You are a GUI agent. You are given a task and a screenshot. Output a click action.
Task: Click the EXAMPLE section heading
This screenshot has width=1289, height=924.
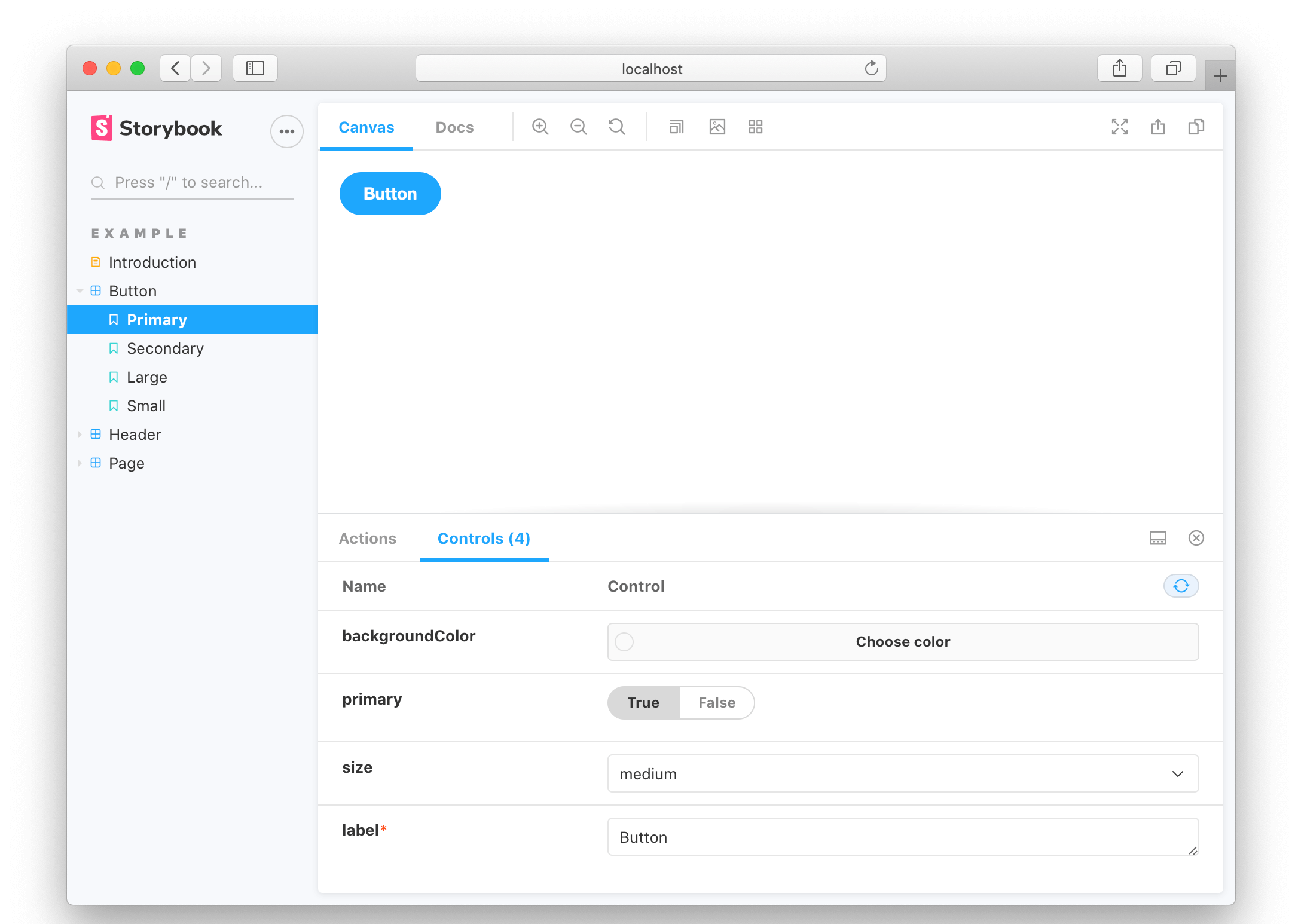[139, 233]
